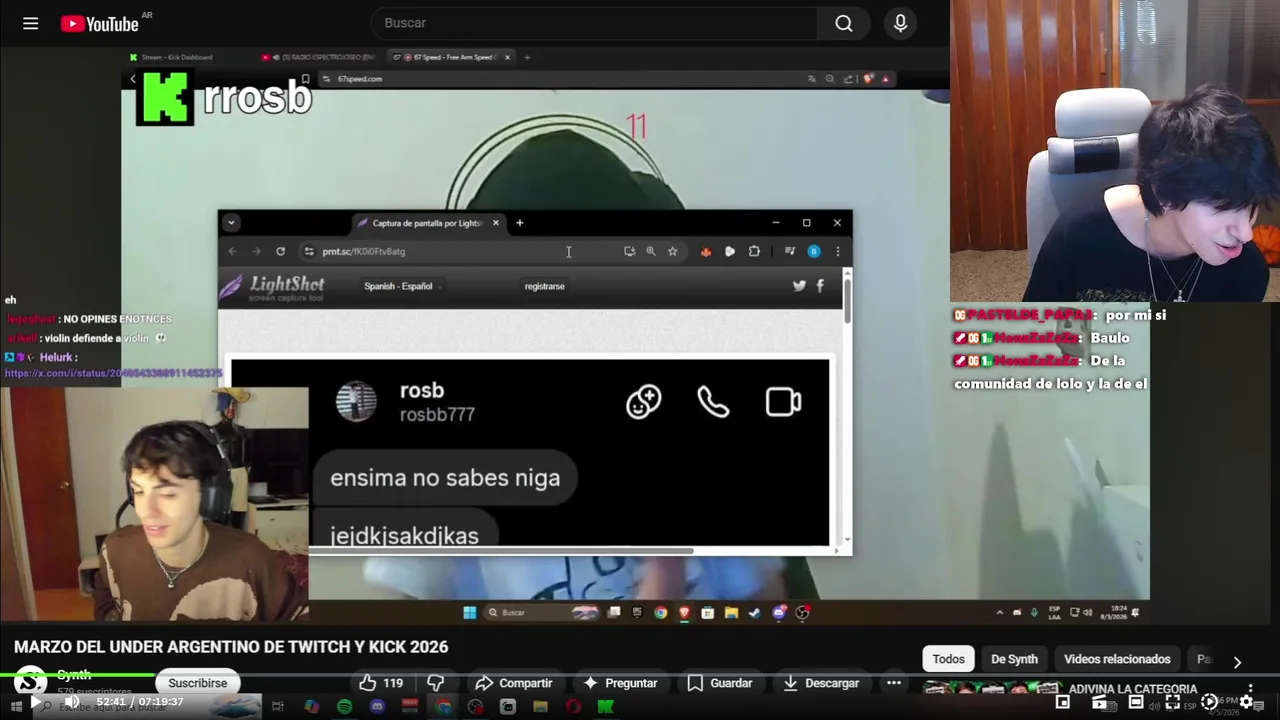Click the LightShot logo
Viewport: 1280px width, 720px height.
point(274,288)
